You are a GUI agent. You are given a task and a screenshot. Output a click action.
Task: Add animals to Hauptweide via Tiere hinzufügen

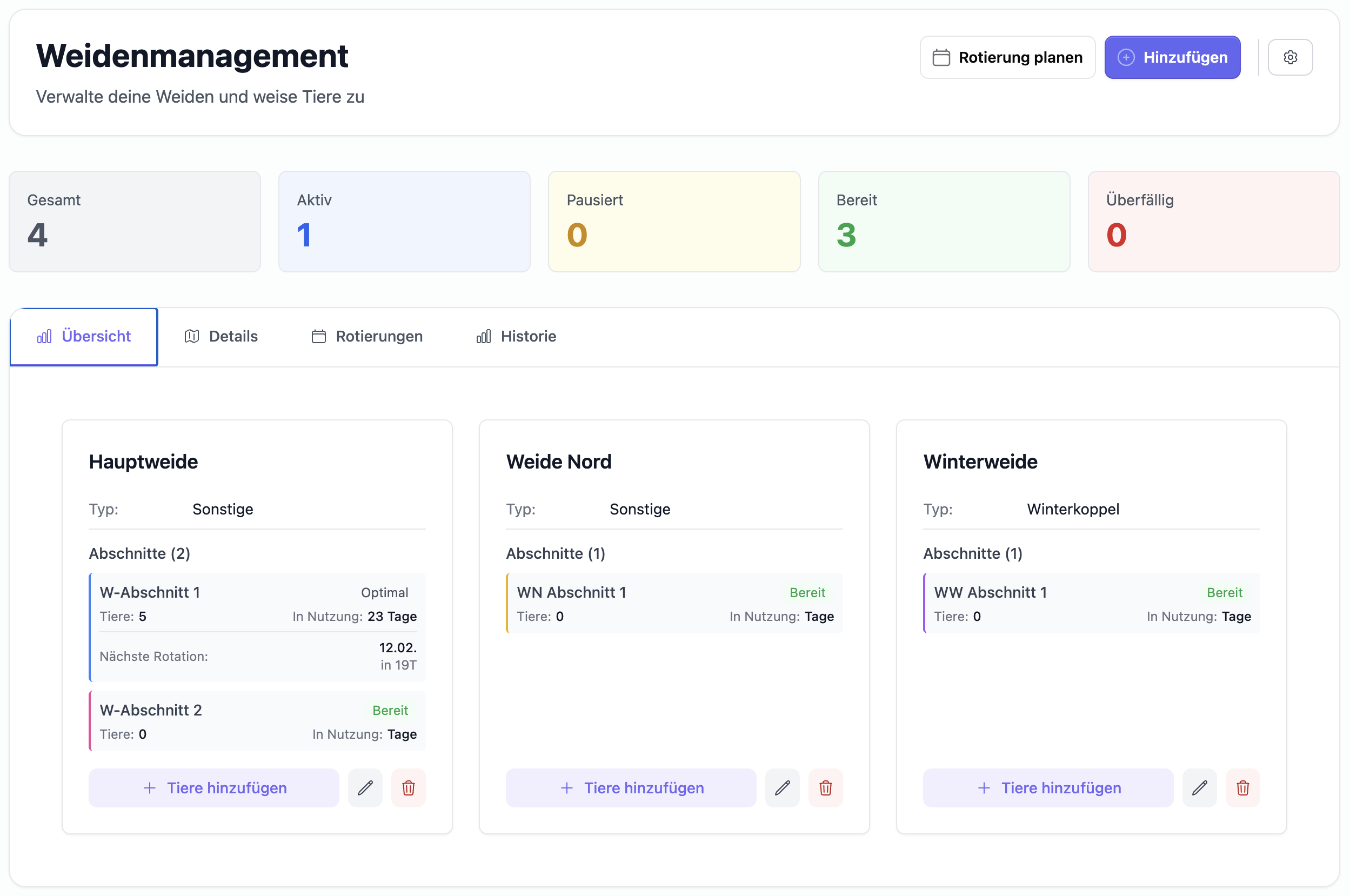click(x=213, y=788)
